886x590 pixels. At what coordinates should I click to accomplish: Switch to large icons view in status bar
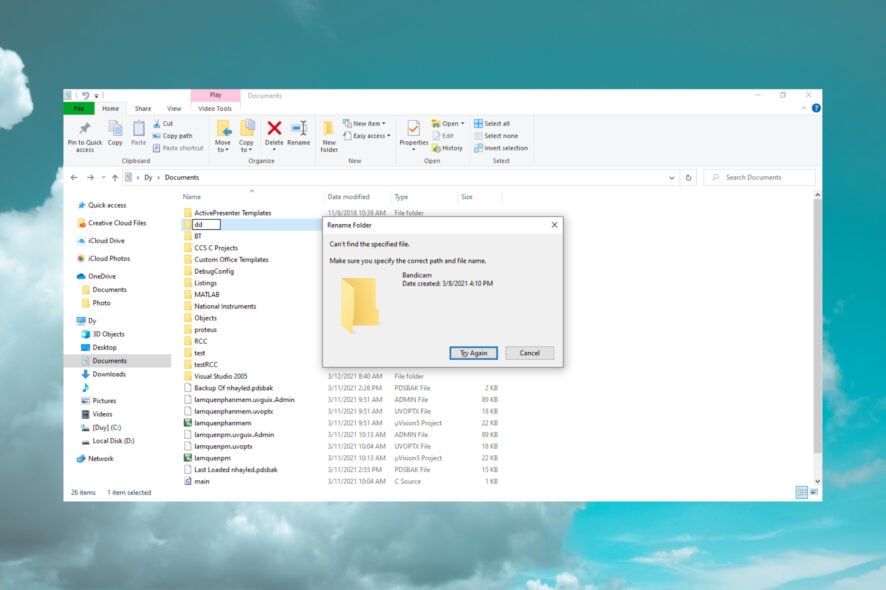tap(814, 493)
